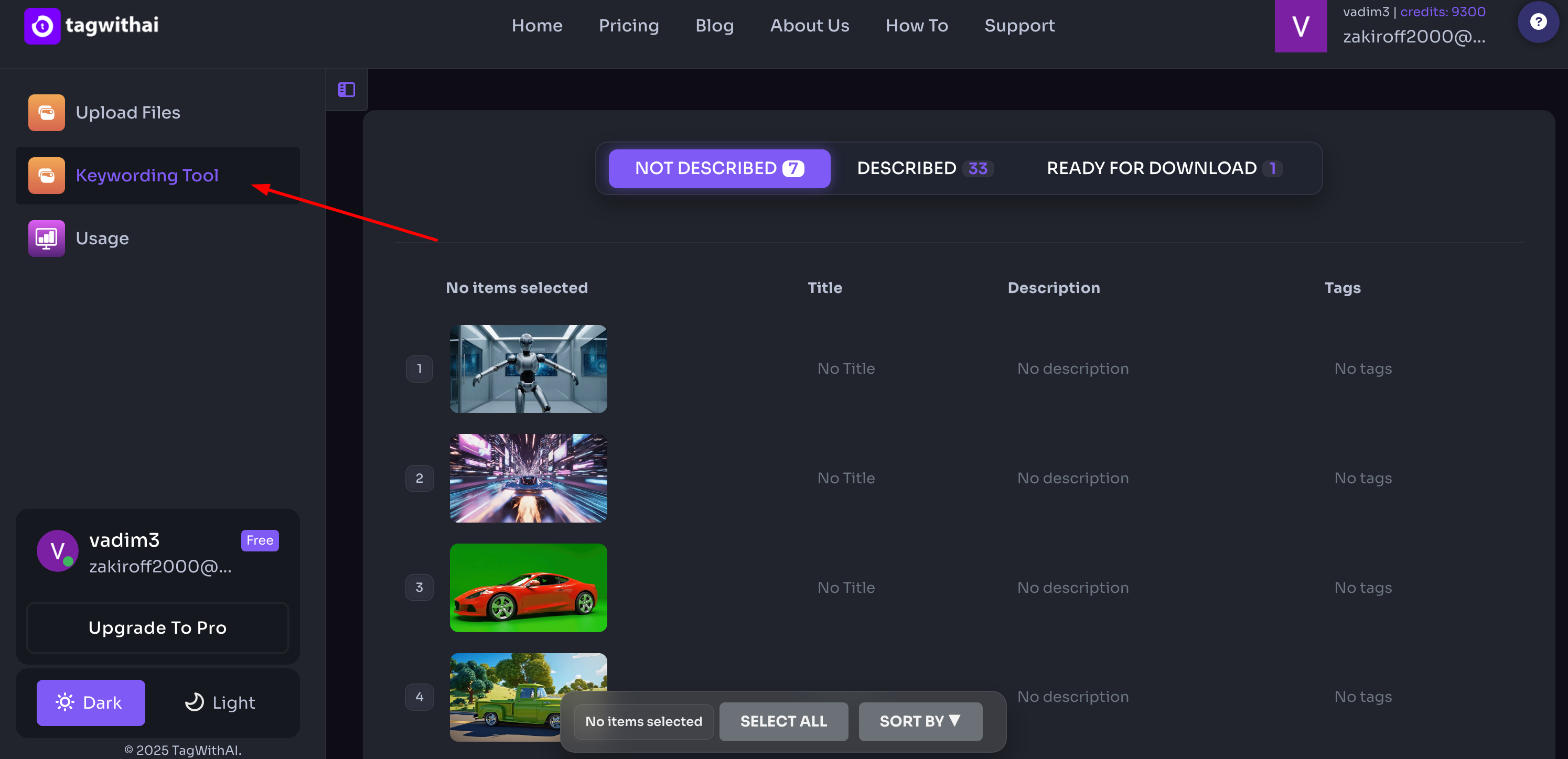Image resolution: width=1568 pixels, height=759 pixels.
Task: Open the SORT BY dropdown
Action: (x=920, y=721)
